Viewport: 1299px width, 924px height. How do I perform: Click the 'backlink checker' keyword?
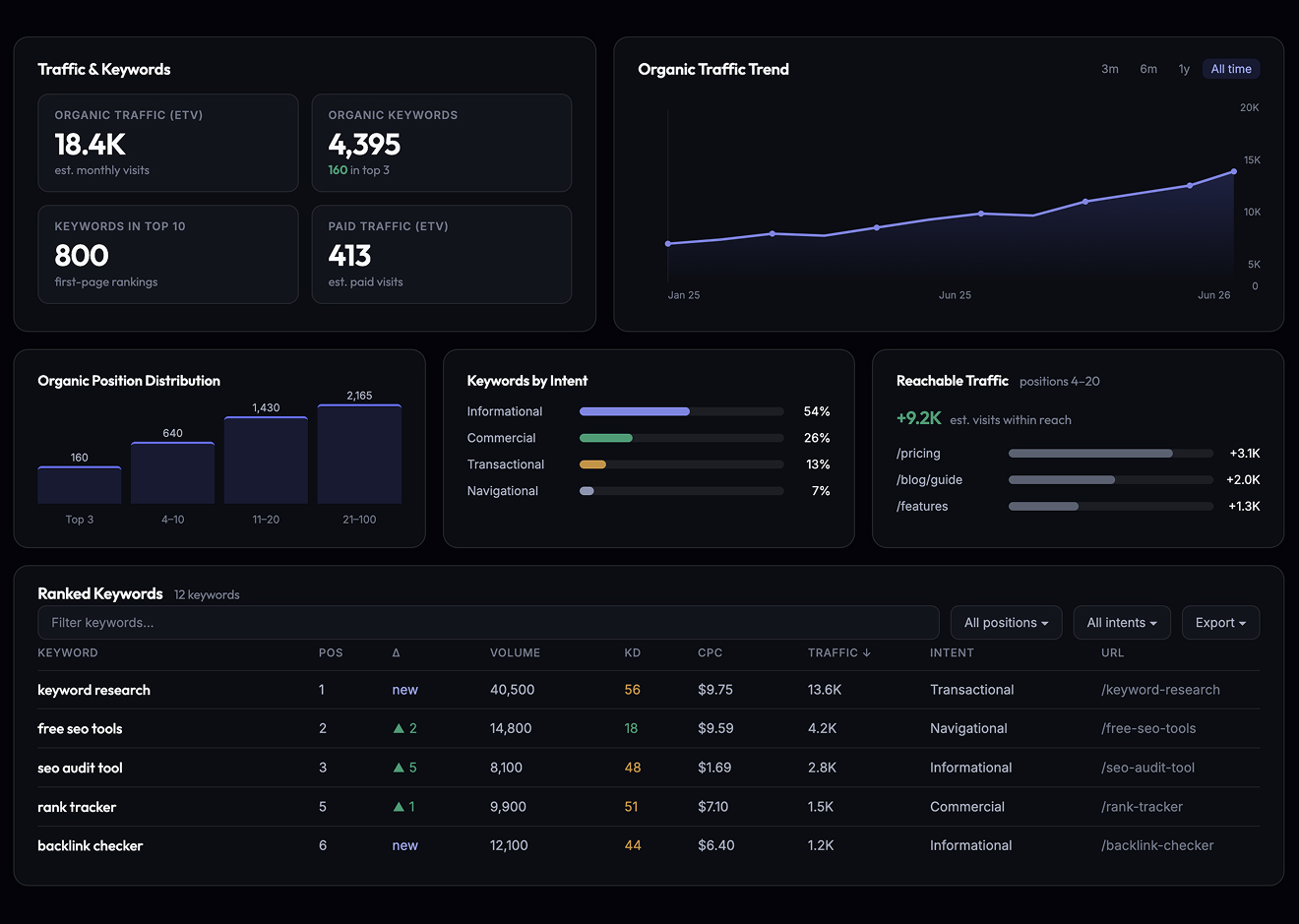coord(90,845)
